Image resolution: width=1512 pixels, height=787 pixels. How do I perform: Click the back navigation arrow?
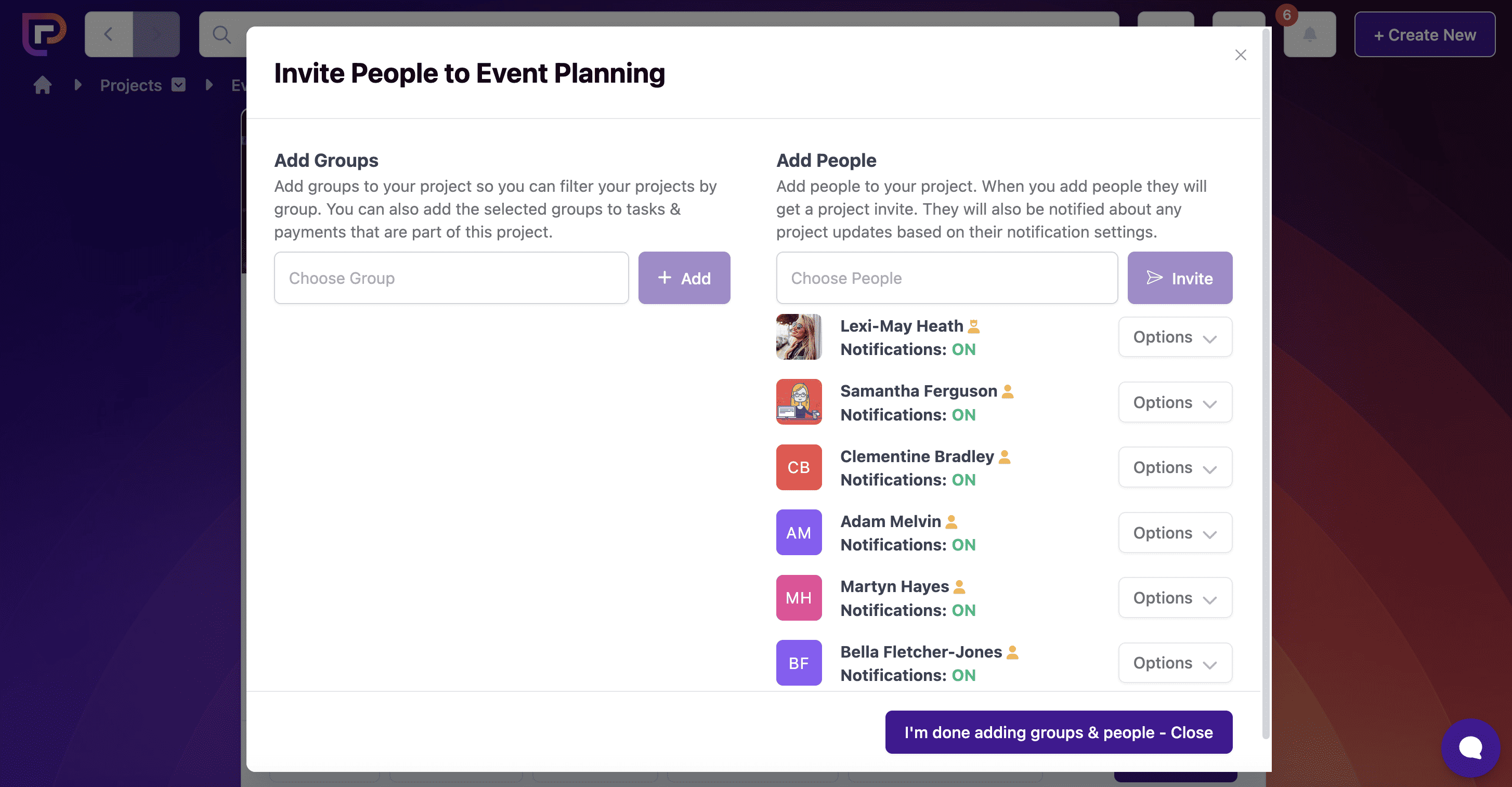(109, 35)
